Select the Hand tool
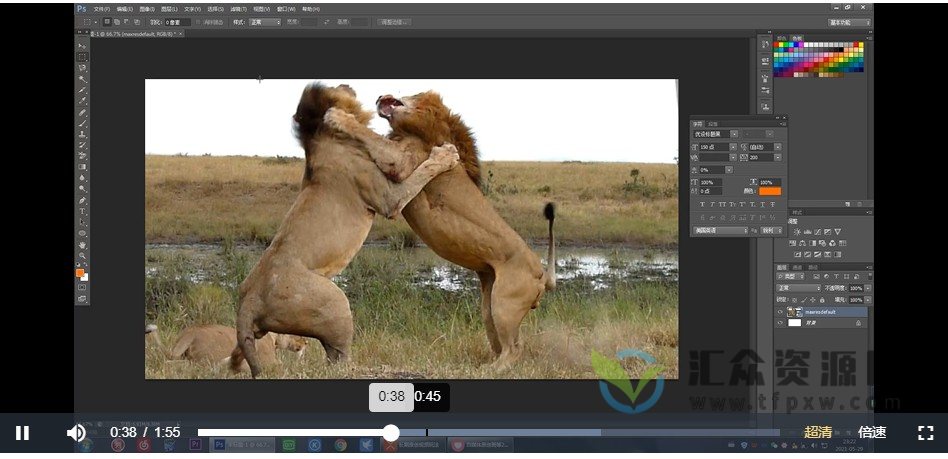Screen dimensions: 948x459 (x=82, y=245)
